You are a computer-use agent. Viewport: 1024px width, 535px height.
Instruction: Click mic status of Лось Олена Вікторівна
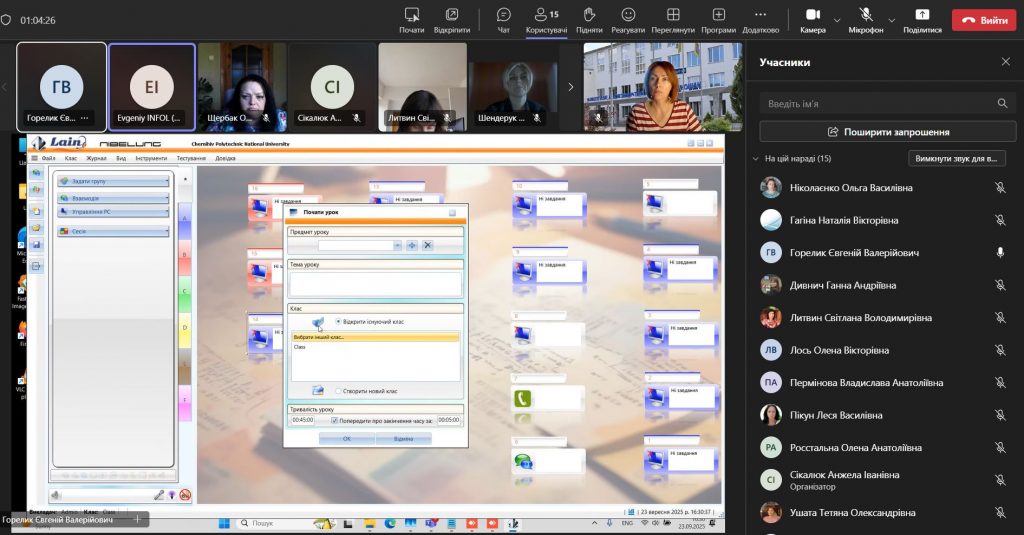(1000, 350)
